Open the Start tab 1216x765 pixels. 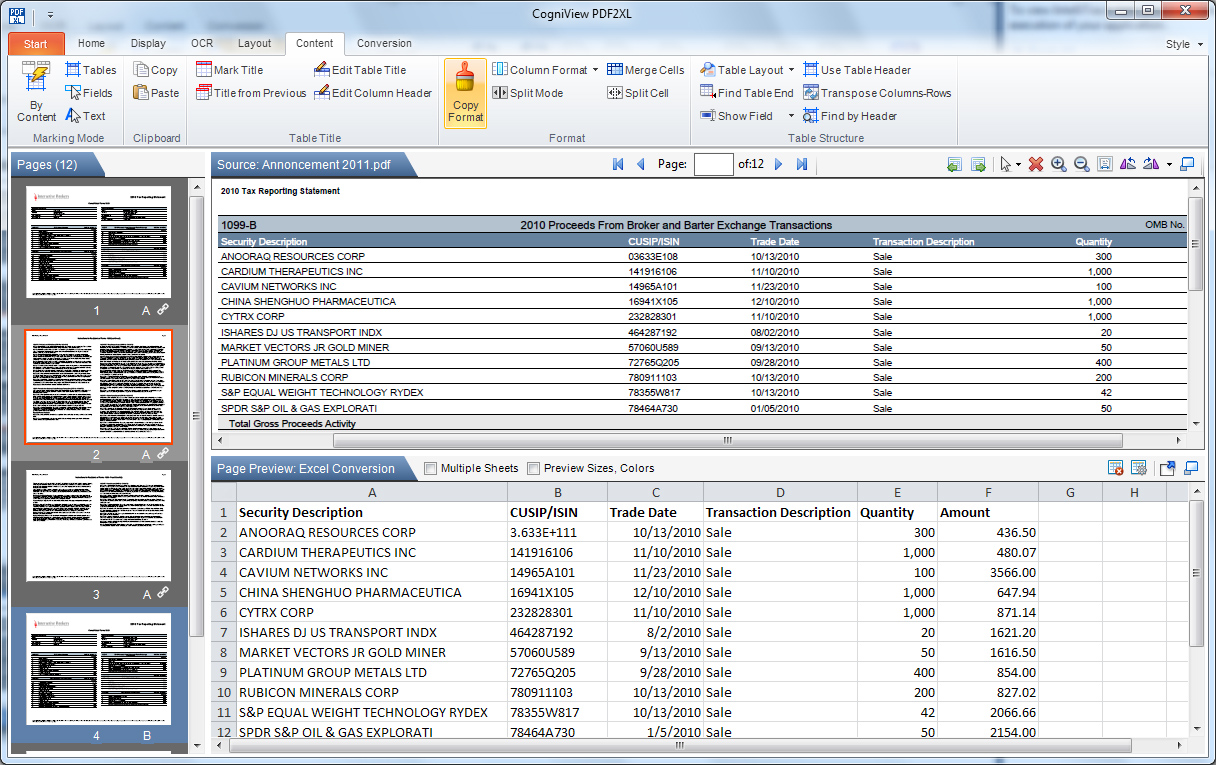[x=36, y=44]
